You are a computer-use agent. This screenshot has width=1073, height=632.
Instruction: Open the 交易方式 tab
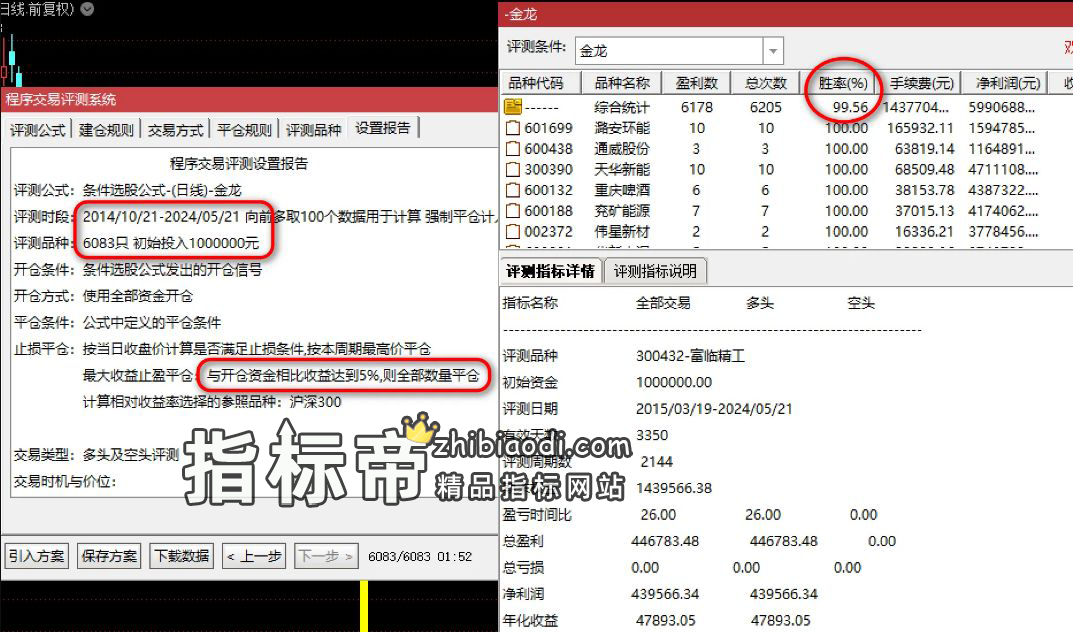(x=175, y=129)
